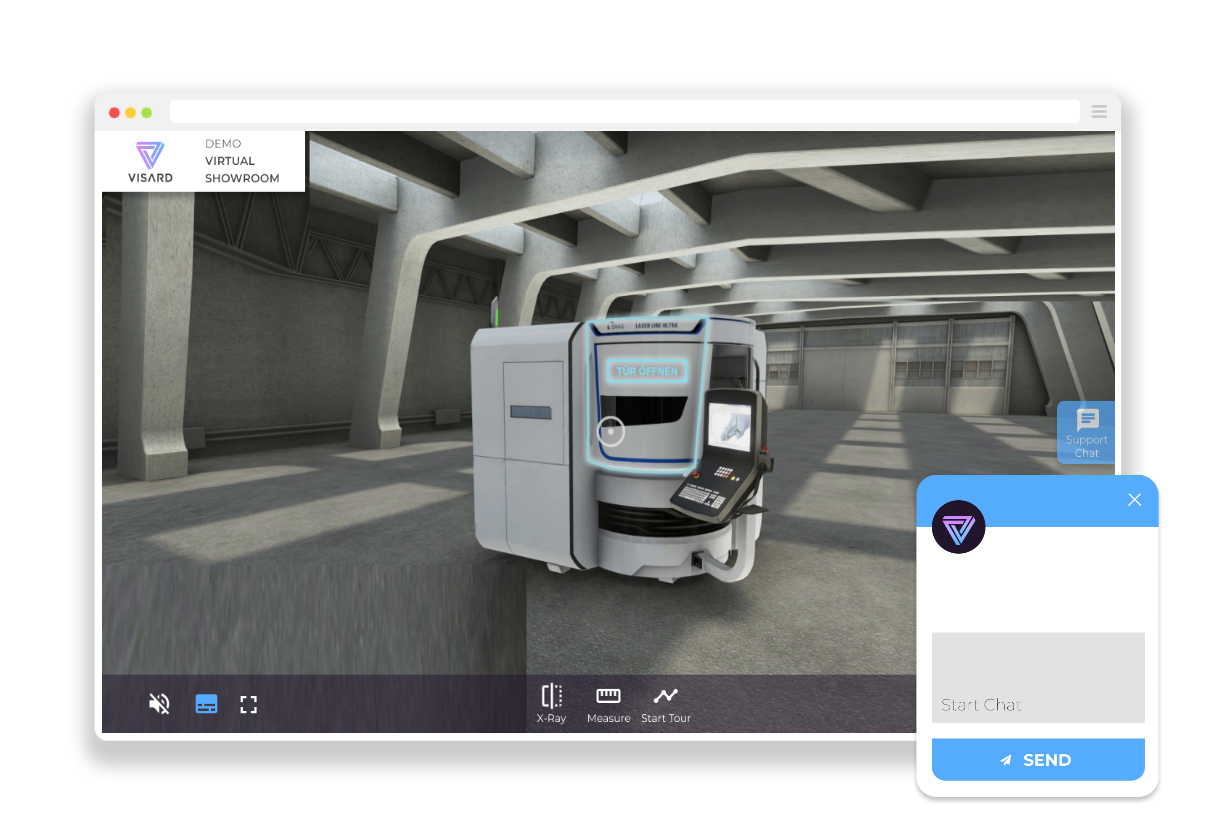The image size is (1217, 833).
Task: Click the circular hotspot on machine
Action: [x=611, y=431]
